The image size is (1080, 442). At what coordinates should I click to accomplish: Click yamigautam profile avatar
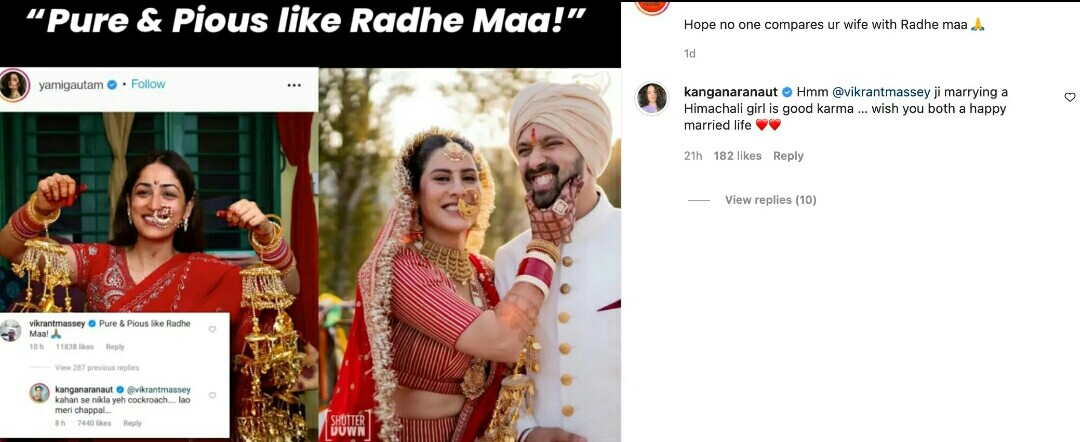pos(14,85)
